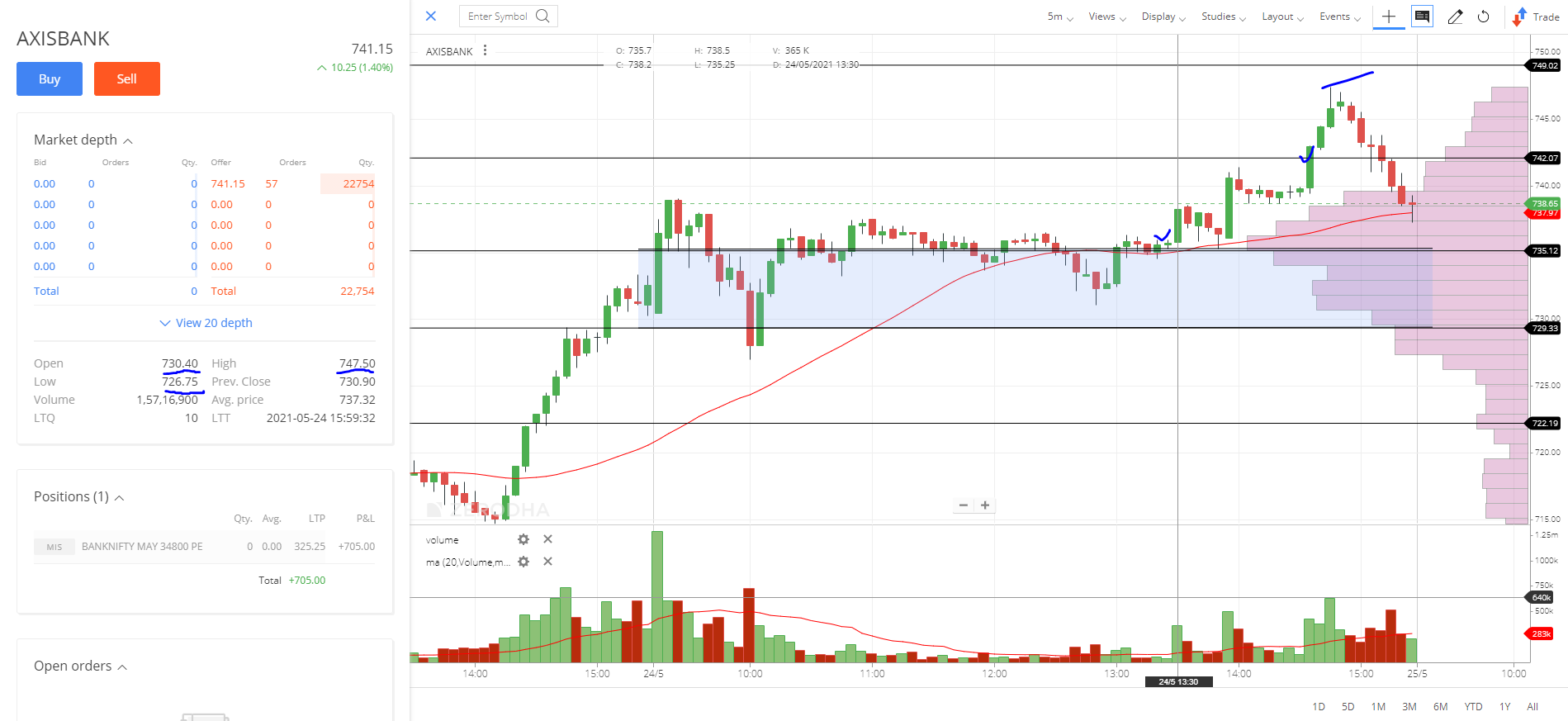Screen dimensions: 1568x721
Task: Select the 5D range
Action: coord(1348,707)
